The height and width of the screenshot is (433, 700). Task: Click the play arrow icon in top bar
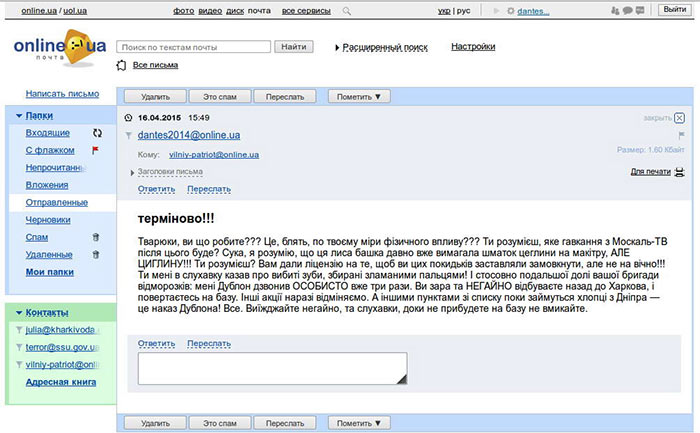[x=496, y=11]
